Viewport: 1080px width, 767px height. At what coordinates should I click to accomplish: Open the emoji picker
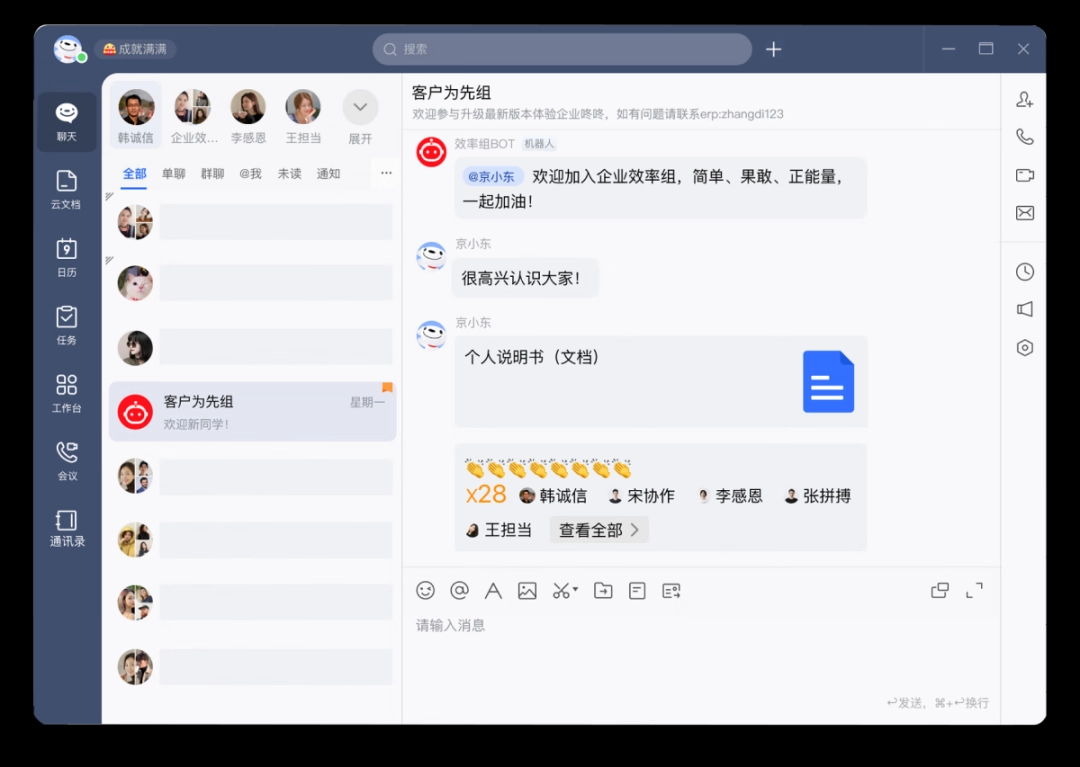click(x=425, y=591)
